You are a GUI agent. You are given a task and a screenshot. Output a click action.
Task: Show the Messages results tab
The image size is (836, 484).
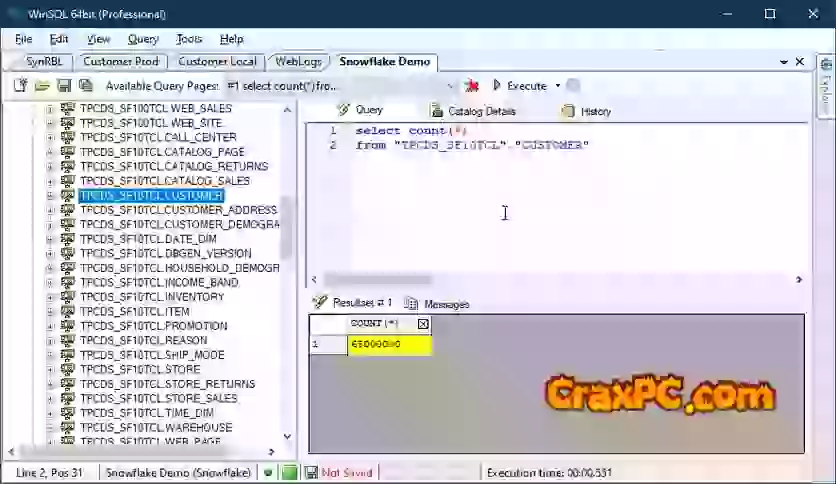click(439, 303)
